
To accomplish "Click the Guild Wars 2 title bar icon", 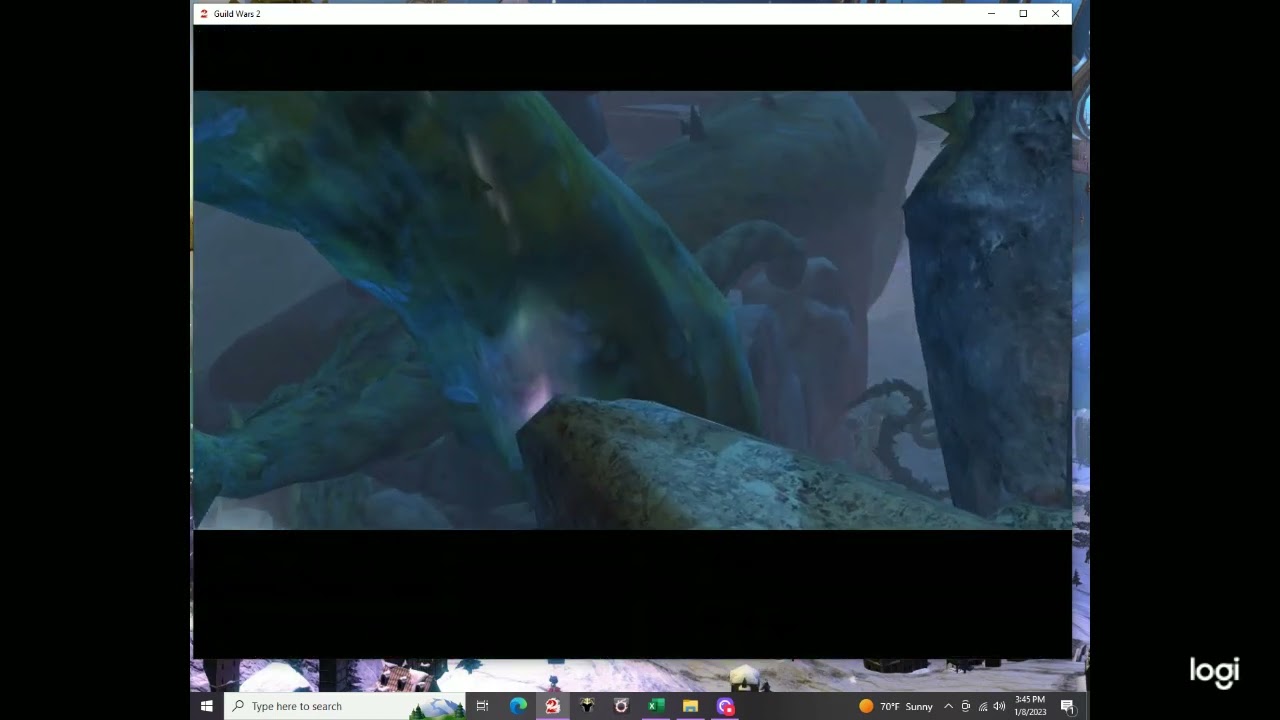I will tap(204, 14).
